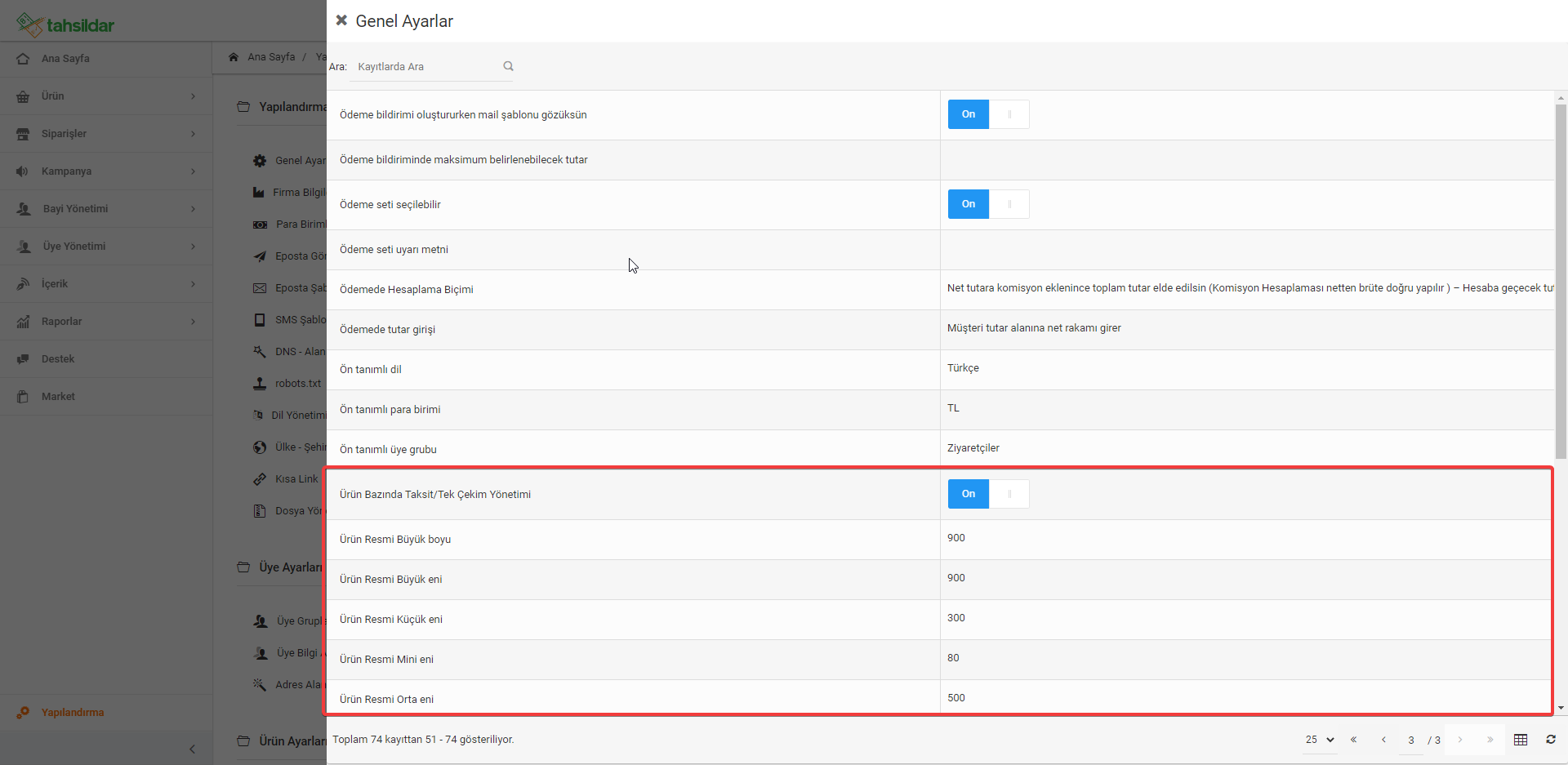Open Adres Alanları item
This screenshot has width=1568, height=765.
coord(289,685)
